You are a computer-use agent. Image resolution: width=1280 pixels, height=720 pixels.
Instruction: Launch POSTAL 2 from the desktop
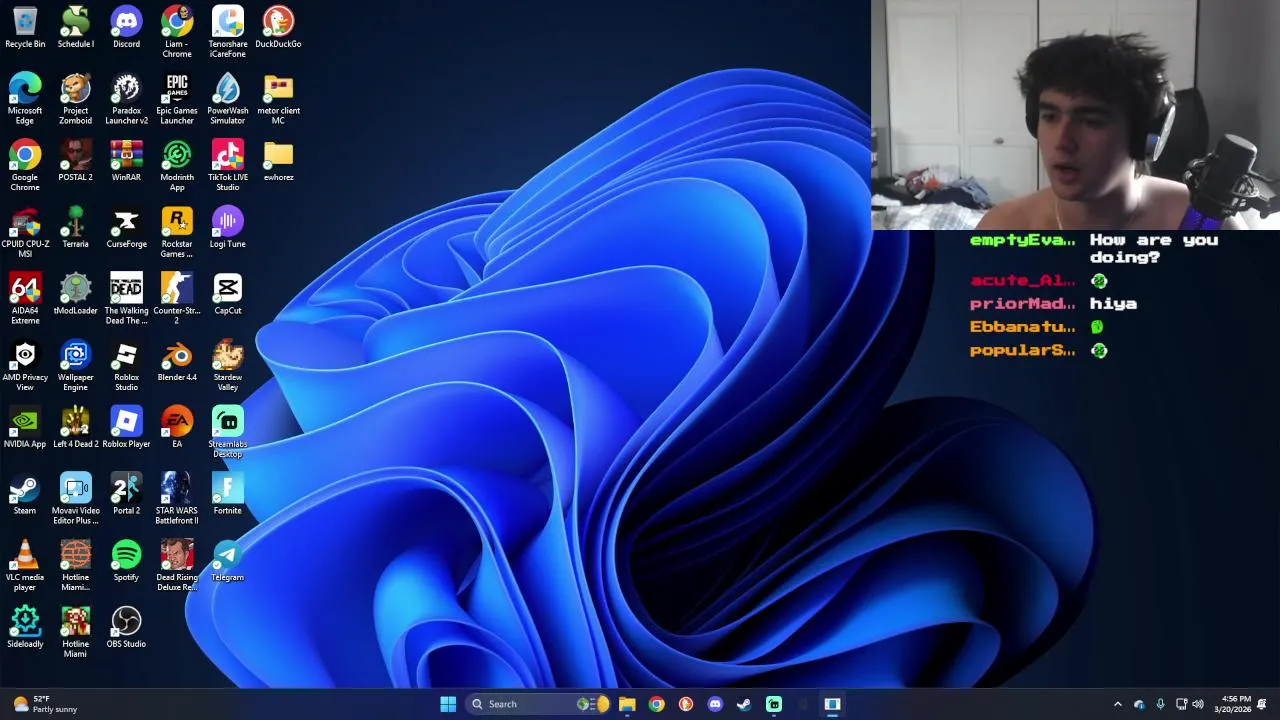click(75, 161)
